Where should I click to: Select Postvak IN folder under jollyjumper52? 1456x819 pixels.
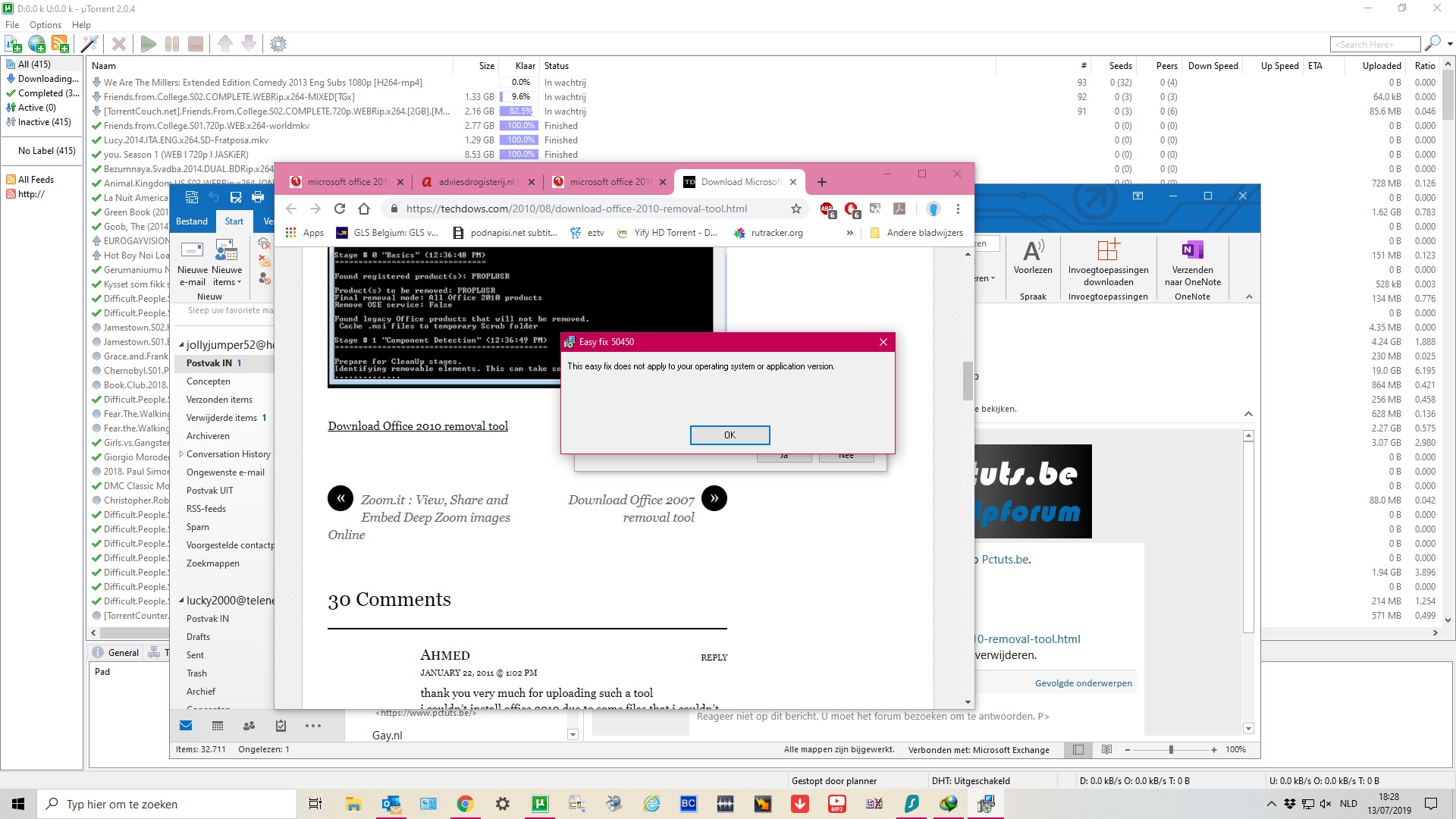[x=224, y=363]
